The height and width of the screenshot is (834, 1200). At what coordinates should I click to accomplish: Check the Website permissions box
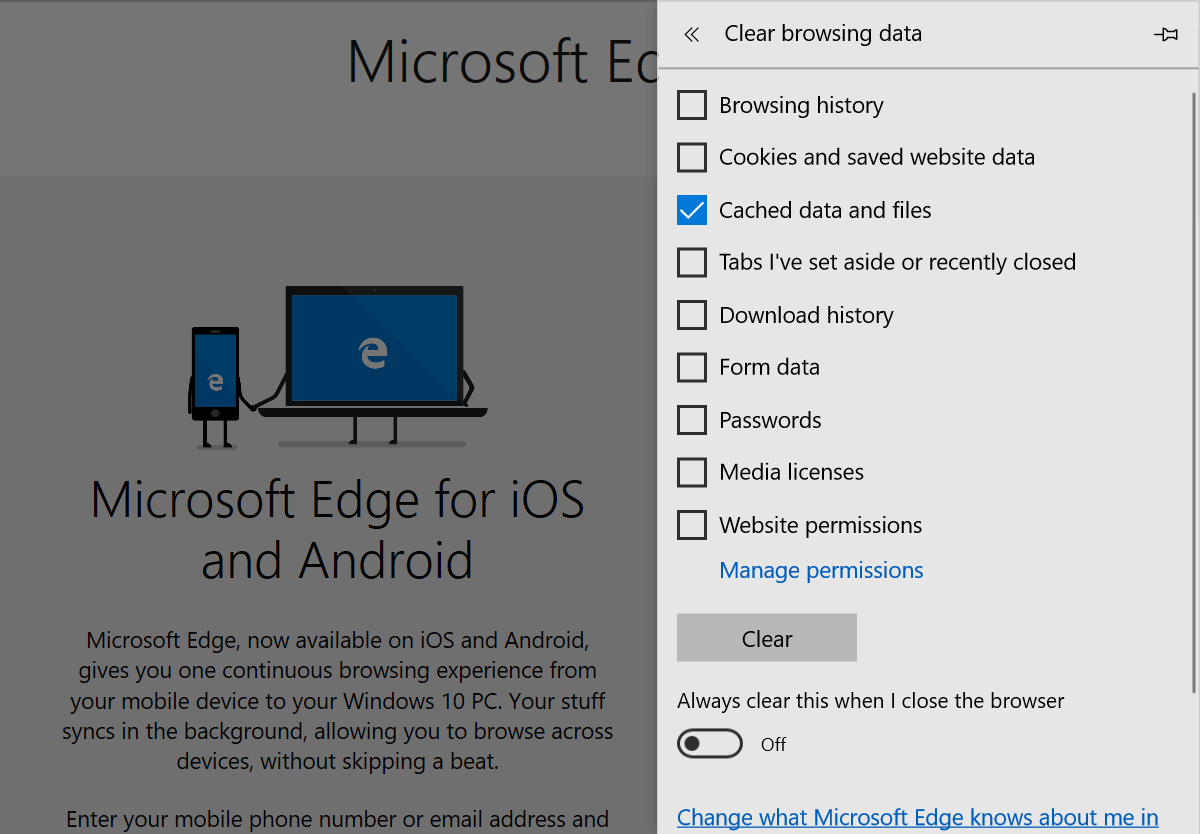[x=692, y=525]
